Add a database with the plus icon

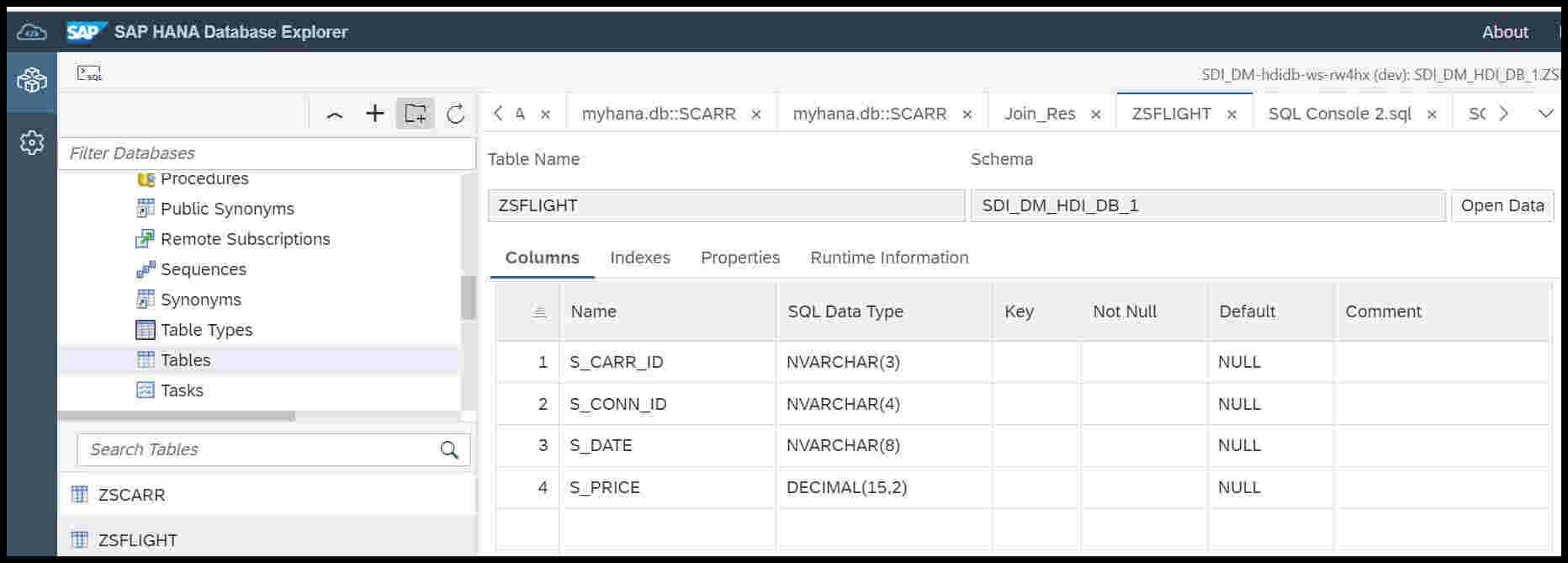375,114
